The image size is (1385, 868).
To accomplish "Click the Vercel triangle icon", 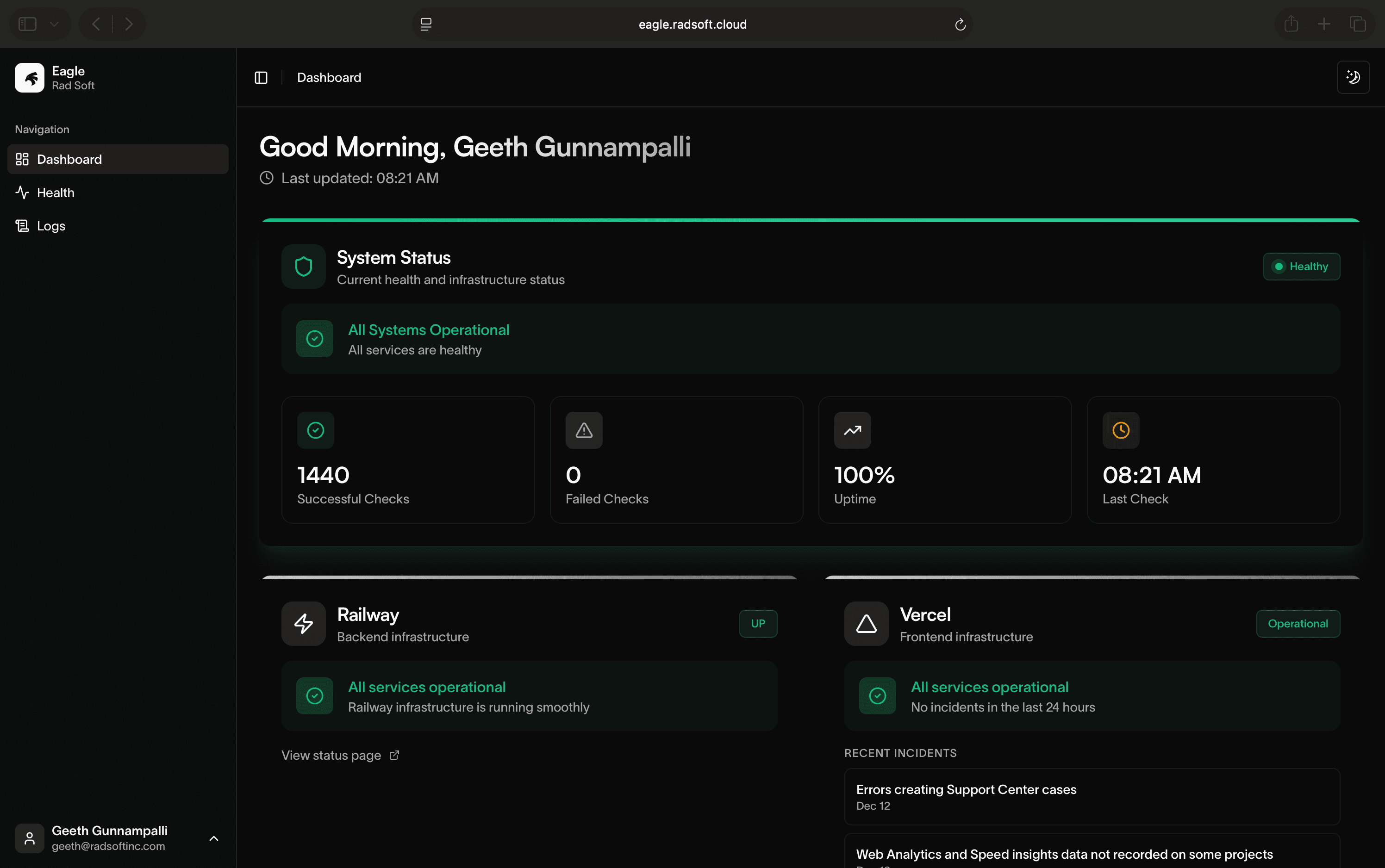I will pos(866,623).
